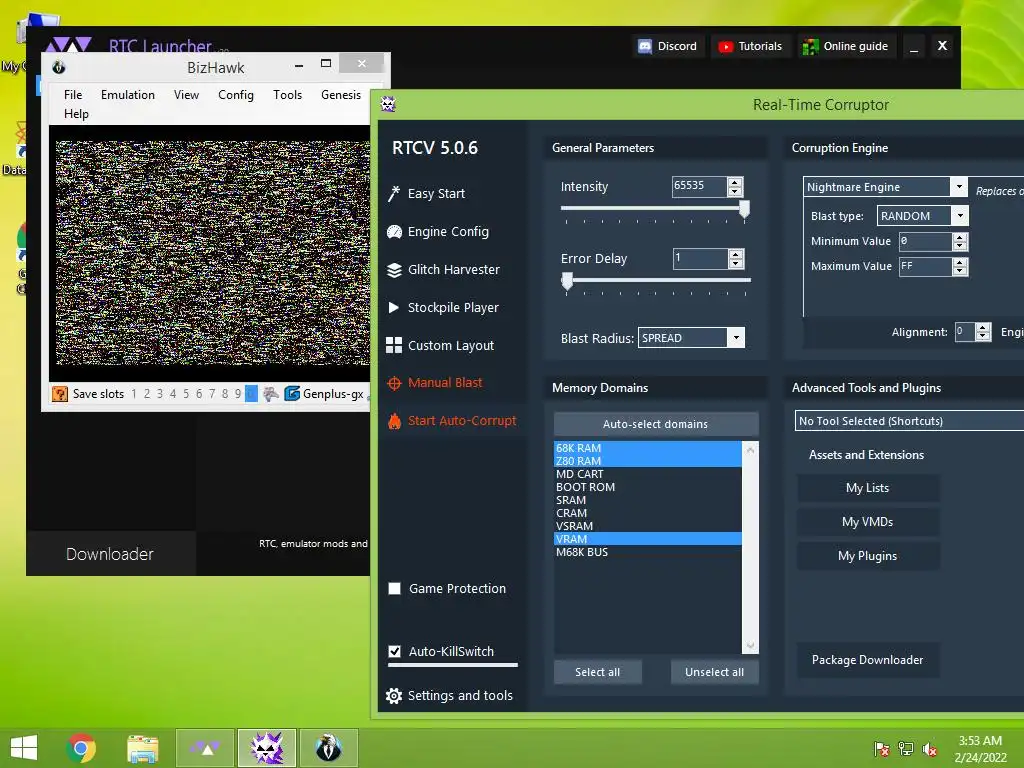The width and height of the screenshot is (1024, 768).
Task: Open Custom Layout grid icon
Action: (394, 345)
